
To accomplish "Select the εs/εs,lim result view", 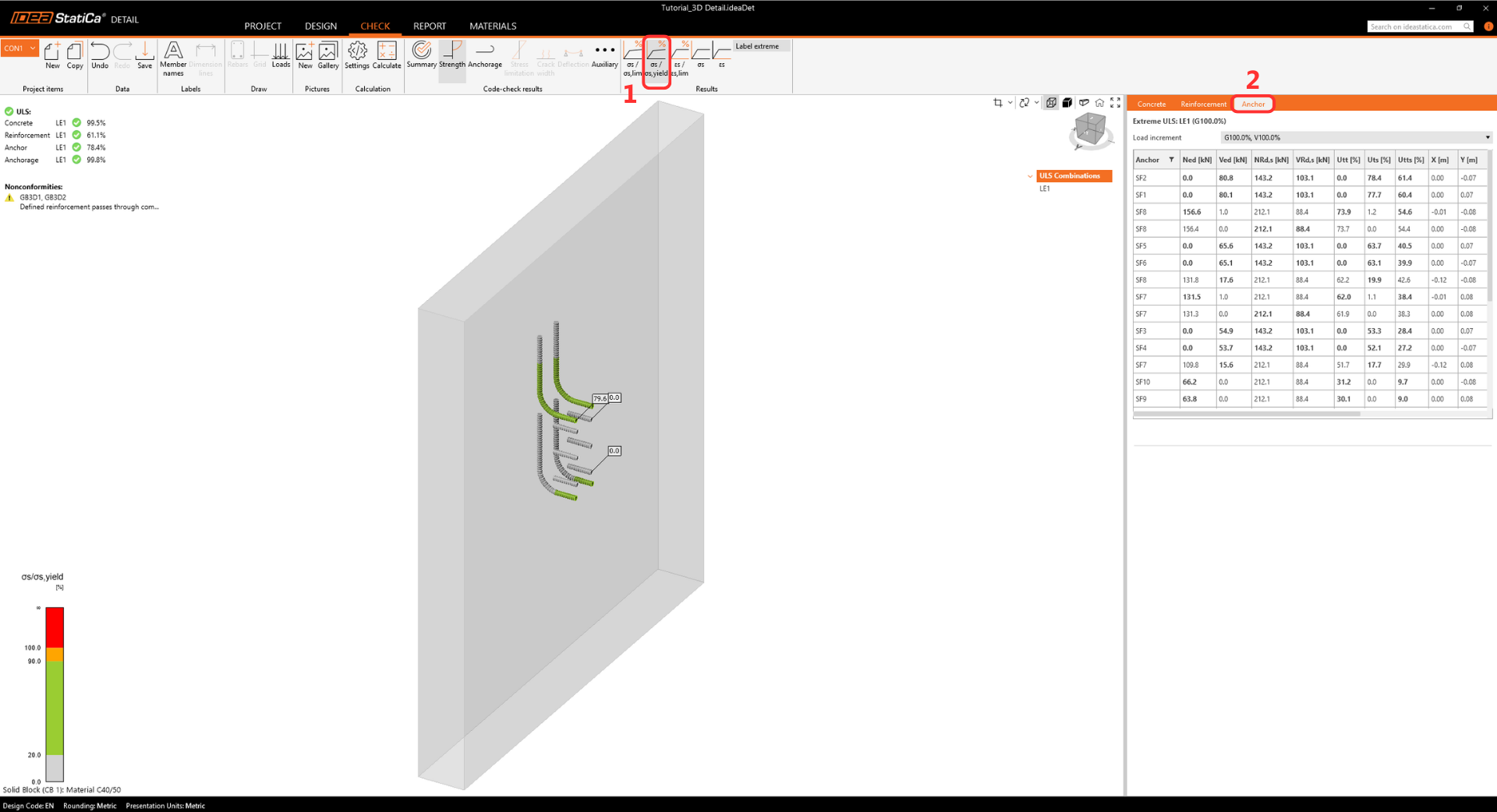I will click(x=681, y=59).
